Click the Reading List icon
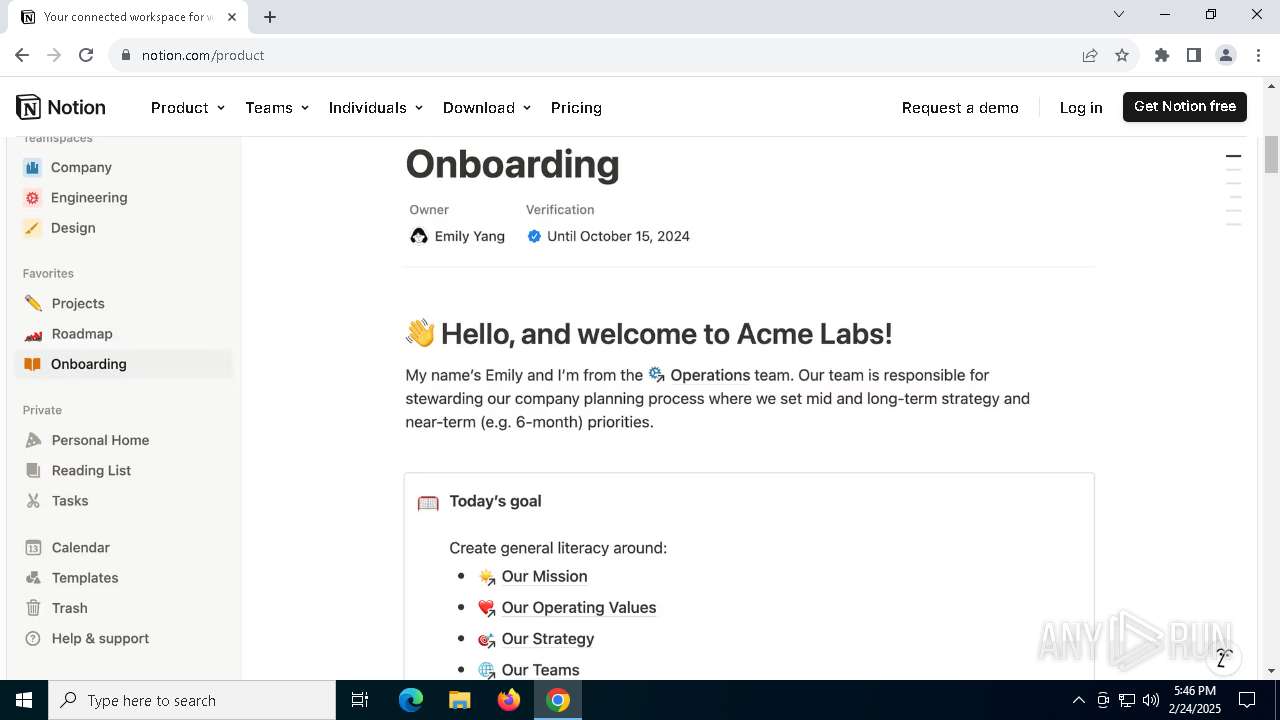 [33, 470]
